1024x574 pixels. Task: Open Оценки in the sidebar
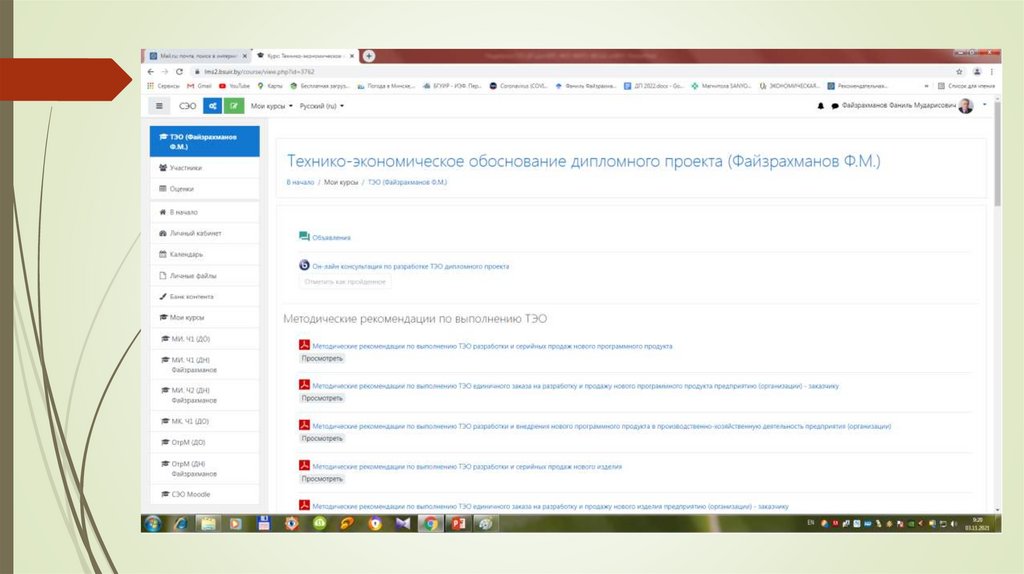click(204, 189)
